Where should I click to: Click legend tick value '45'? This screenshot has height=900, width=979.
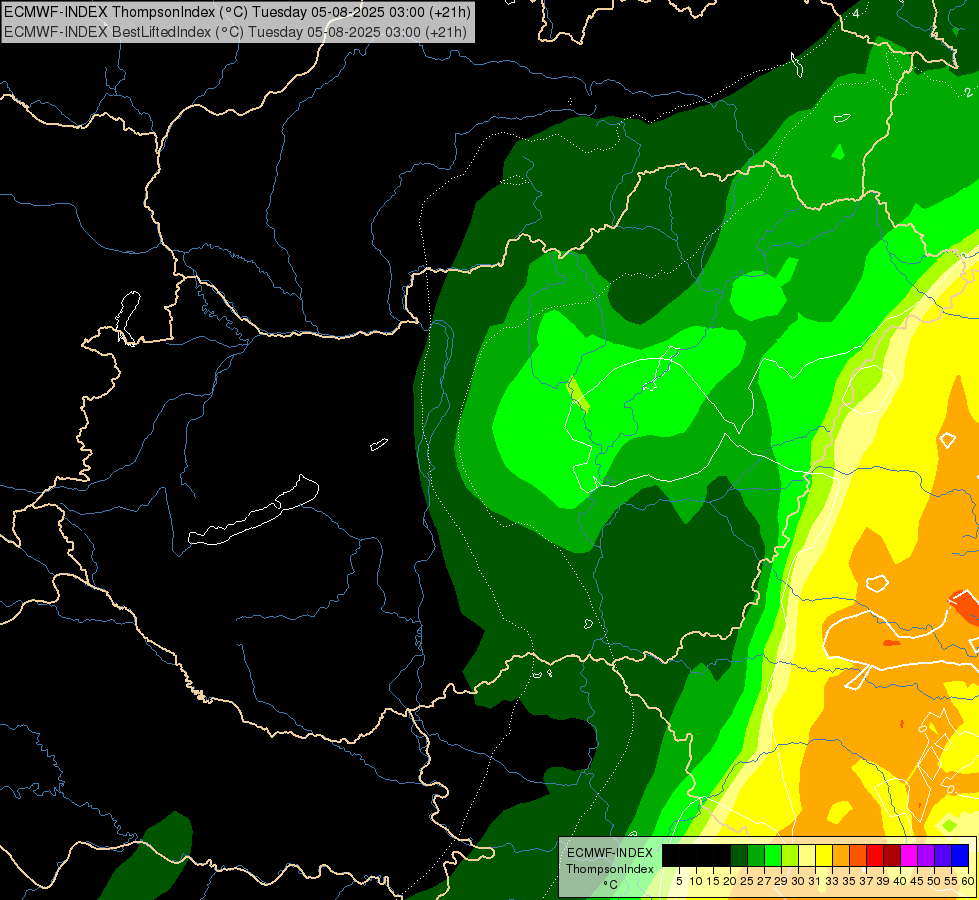(x=917, y=881)
